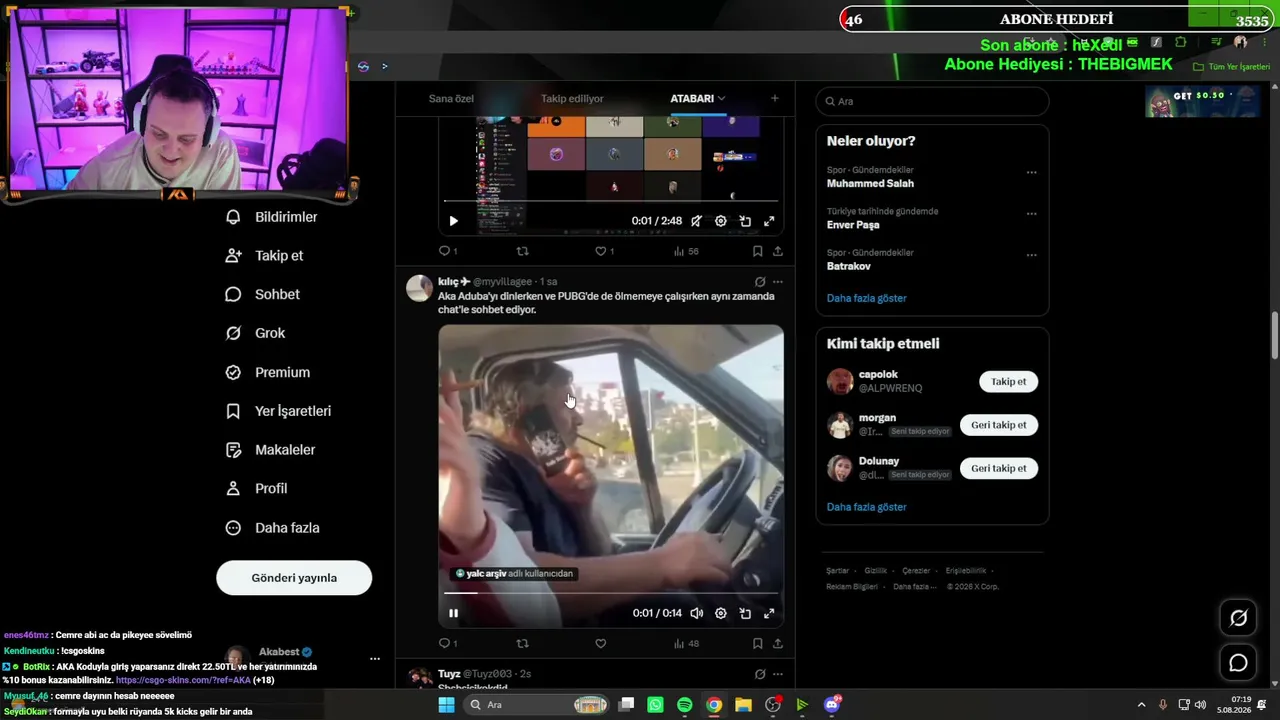Bookmark the post with 56 views
This screenshot has width=1280, height=720.
pos(757,251)
